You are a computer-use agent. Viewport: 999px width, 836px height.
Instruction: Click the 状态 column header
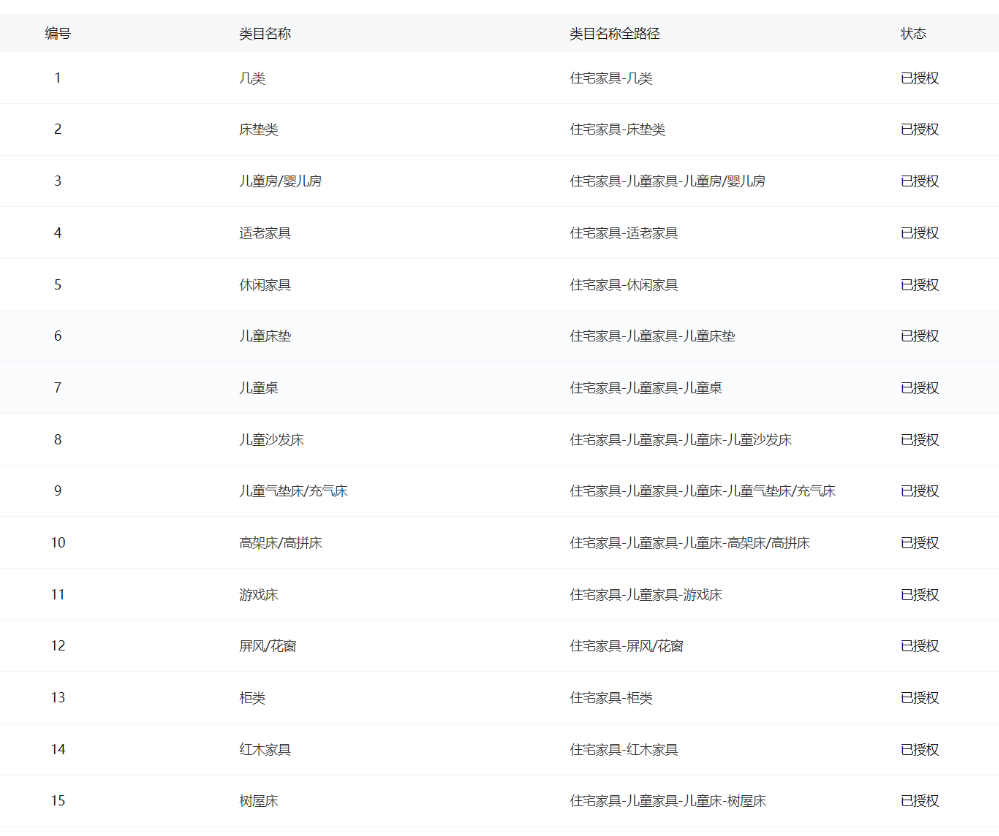pyautogui.click(x=913, y=34)
